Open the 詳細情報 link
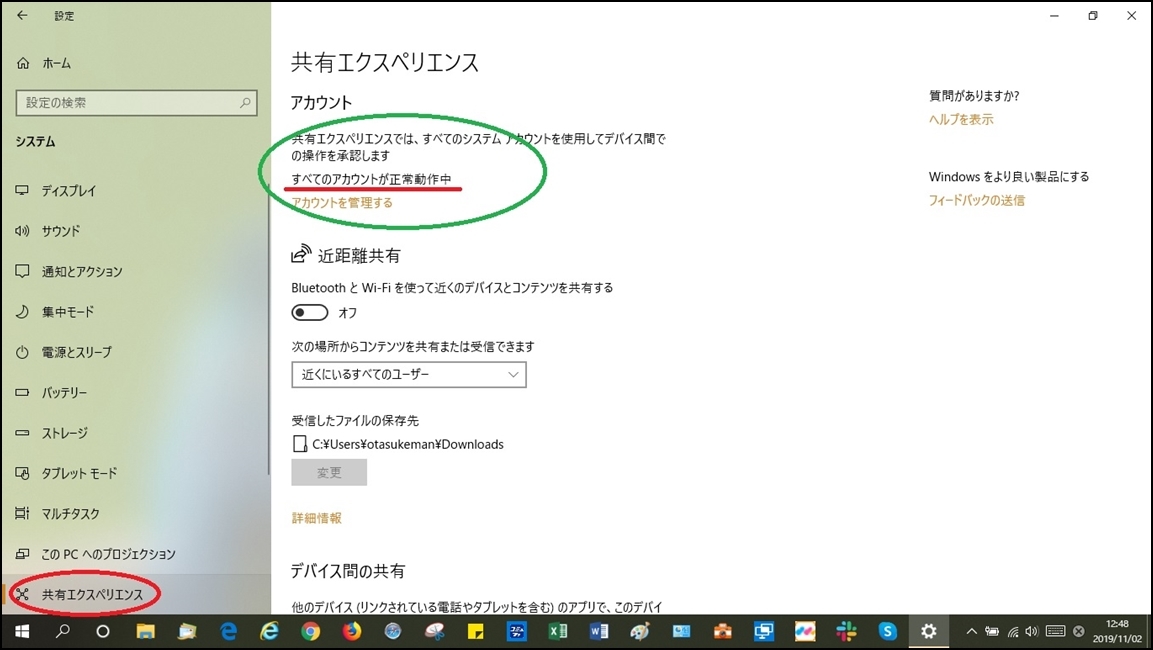Image resolution: width=1153 pixels, height=650 pixels. pos(316,518)
